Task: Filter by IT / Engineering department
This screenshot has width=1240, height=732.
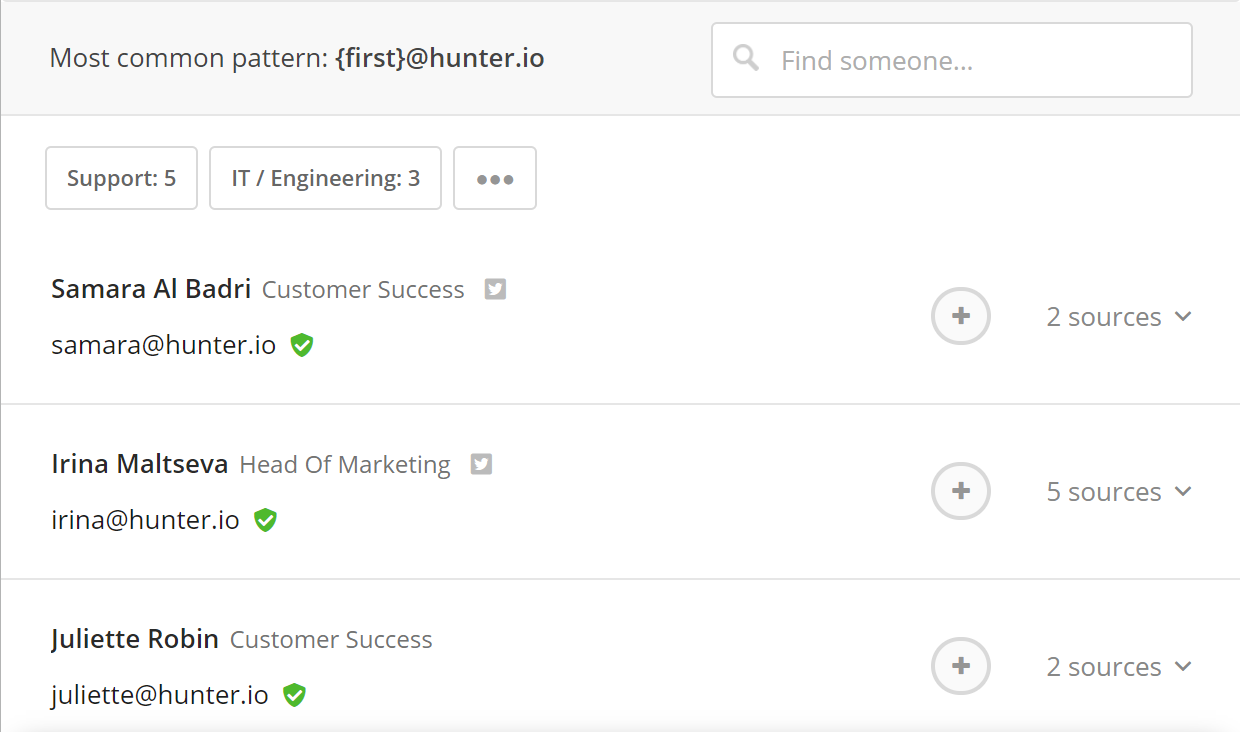Action: [325, 178]
